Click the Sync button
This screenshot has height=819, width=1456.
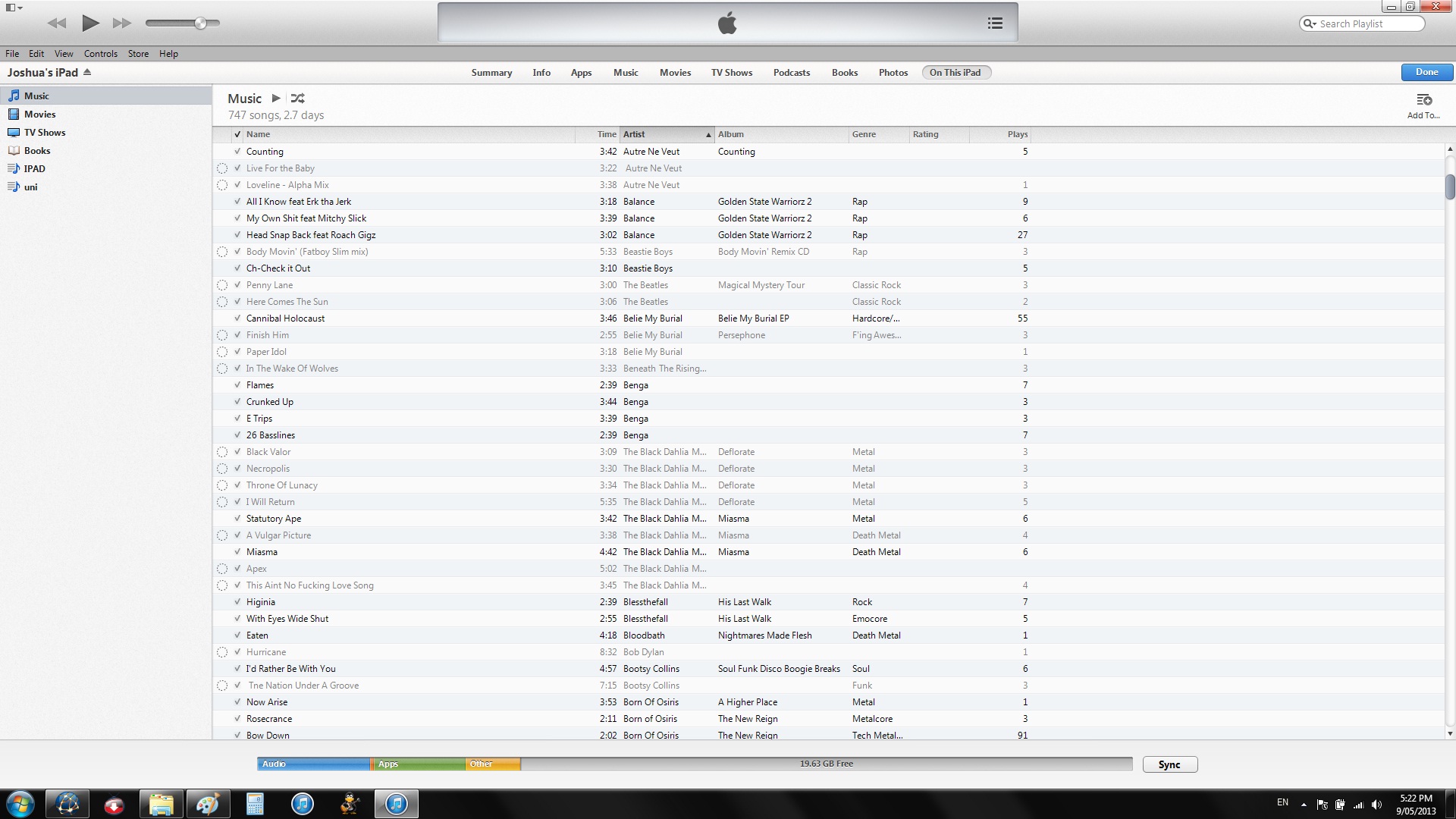1169,764
